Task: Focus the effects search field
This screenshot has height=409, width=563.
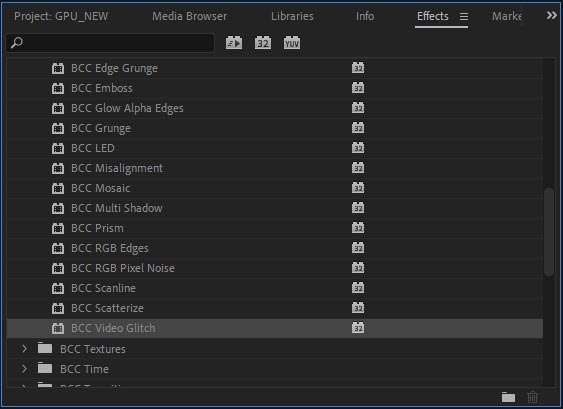Action: click(x=111, y=43)
